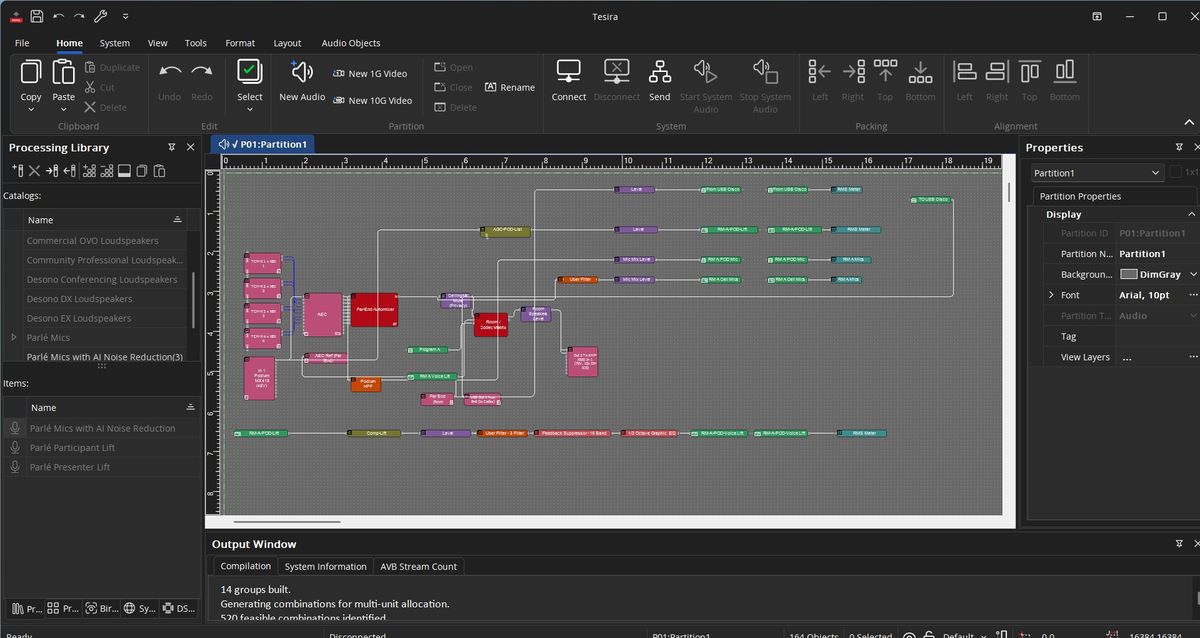The width and height of the screenshot is (1200, 638).
Task: Click the Redo arrow icon
Action: coord(202,72)
